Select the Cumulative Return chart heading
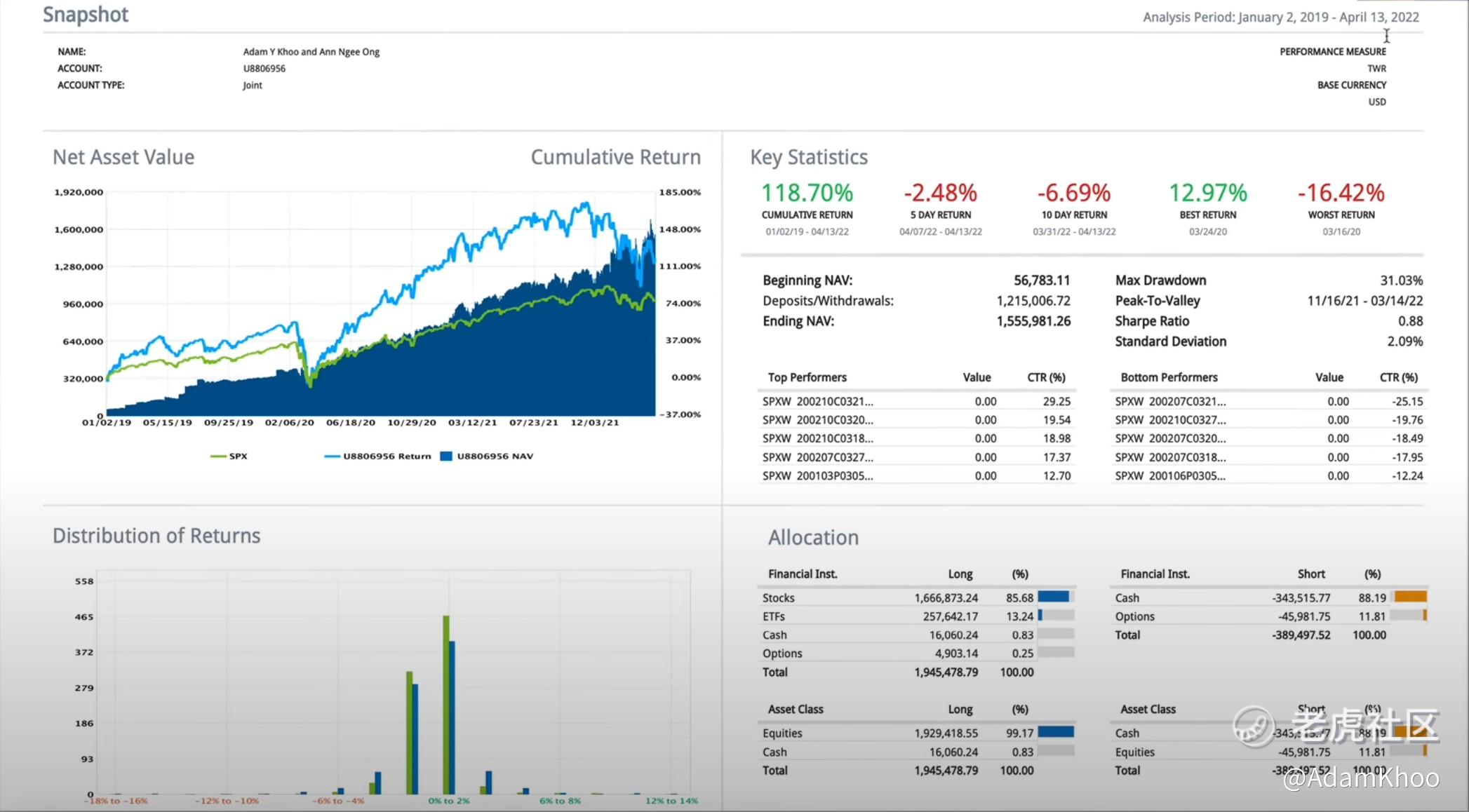The width and height of the screenshot is (1469, 812). pos(615,157)
